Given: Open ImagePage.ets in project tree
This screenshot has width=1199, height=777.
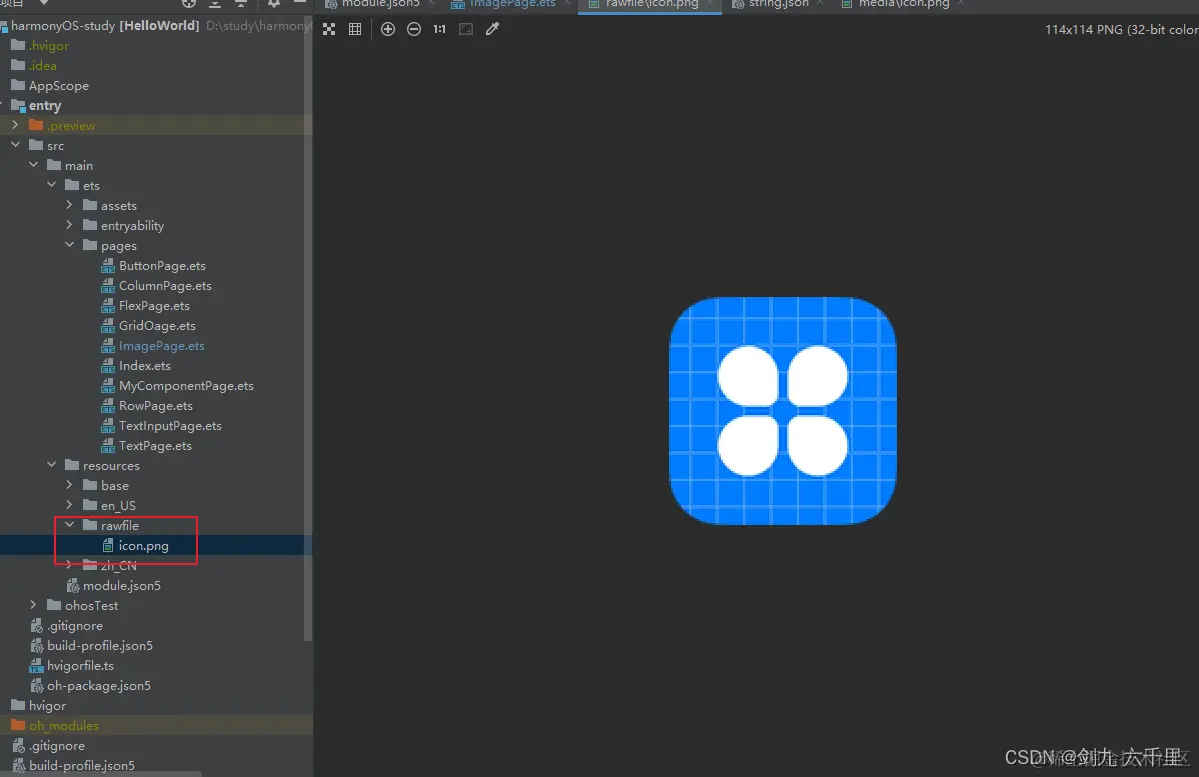Looking at the screenshot, I should pyautogui.click(x=161, y=346).
